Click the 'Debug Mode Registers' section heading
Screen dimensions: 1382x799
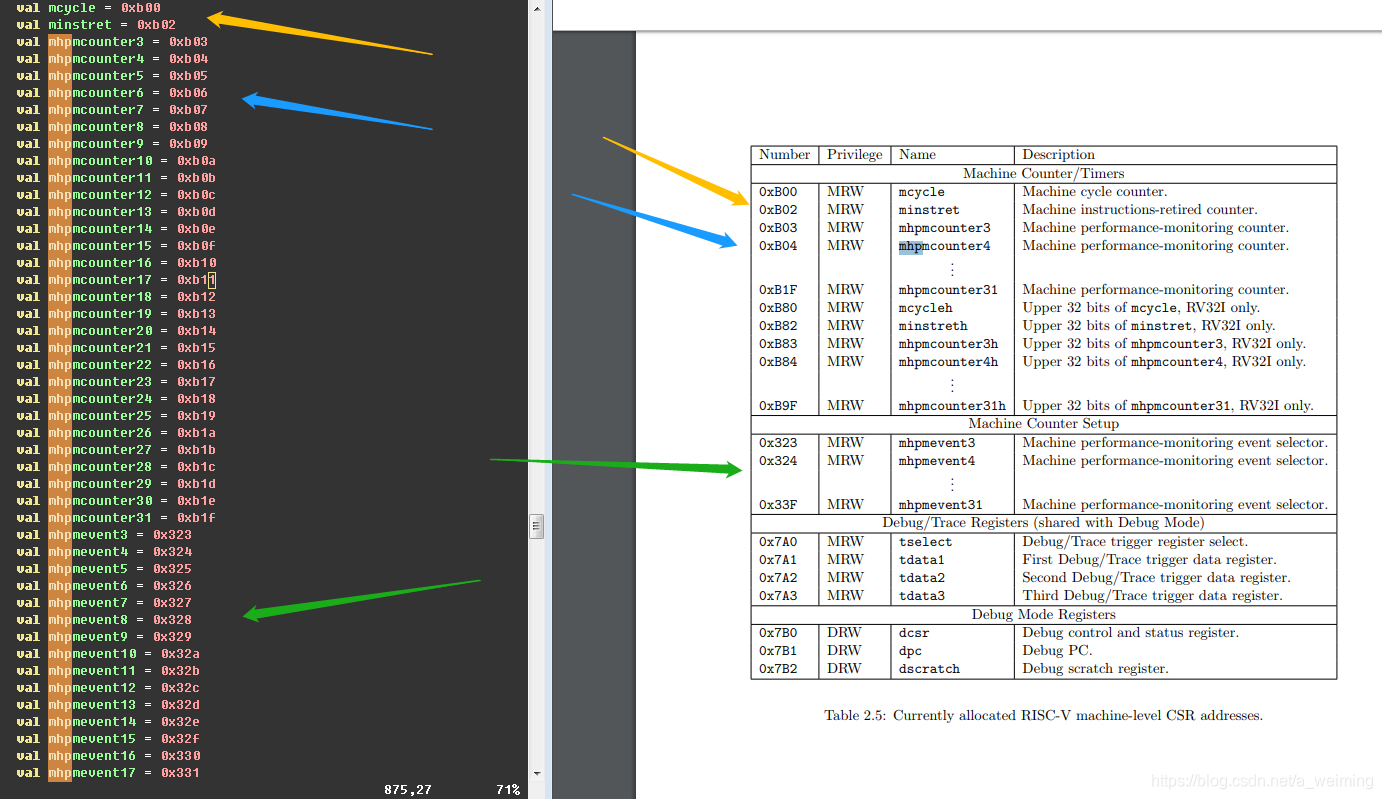pyautogui.click(x=1043, y=614)
